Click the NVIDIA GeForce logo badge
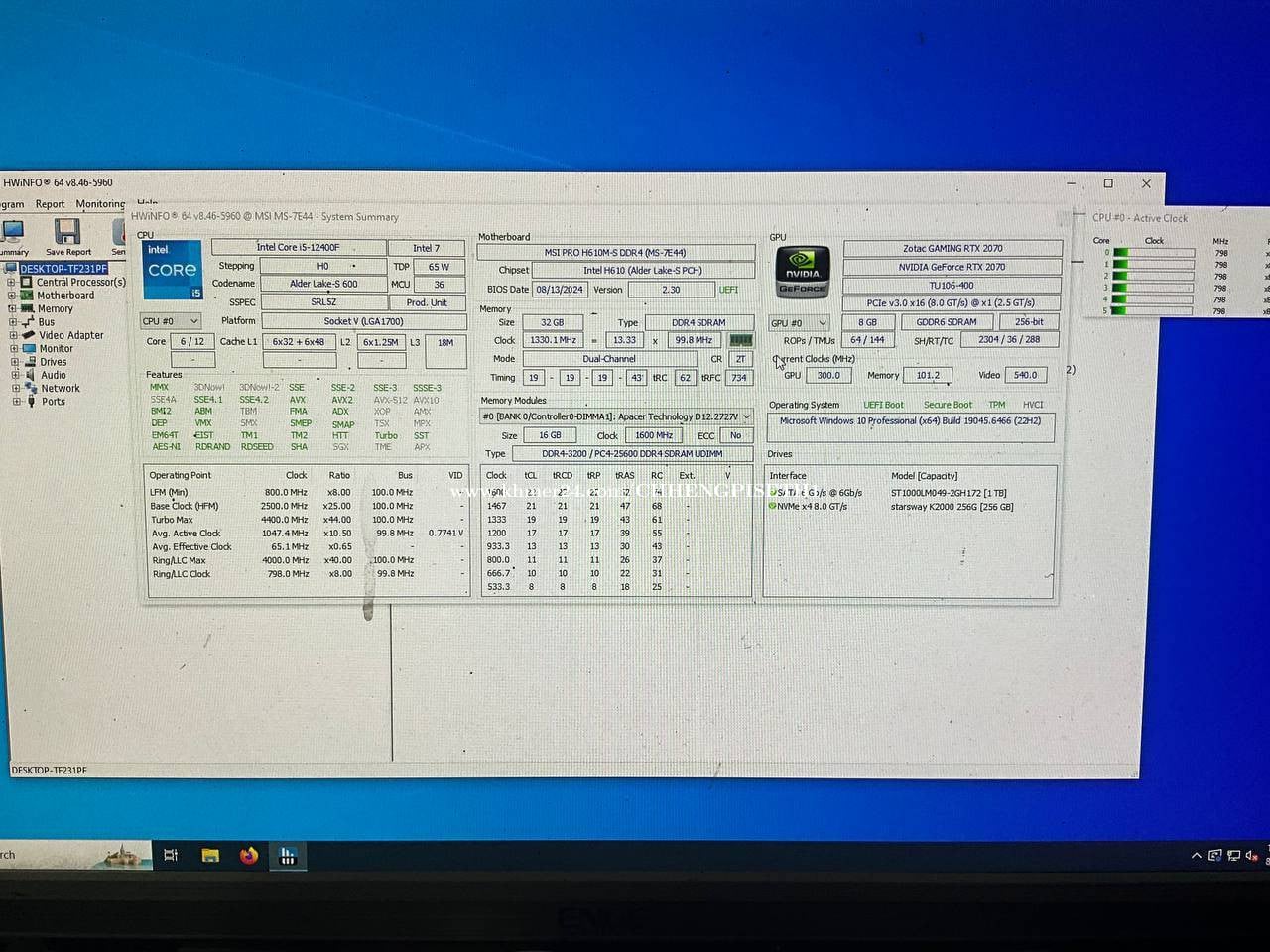This screenshot has width=1270, height=952. coord(802,271)
